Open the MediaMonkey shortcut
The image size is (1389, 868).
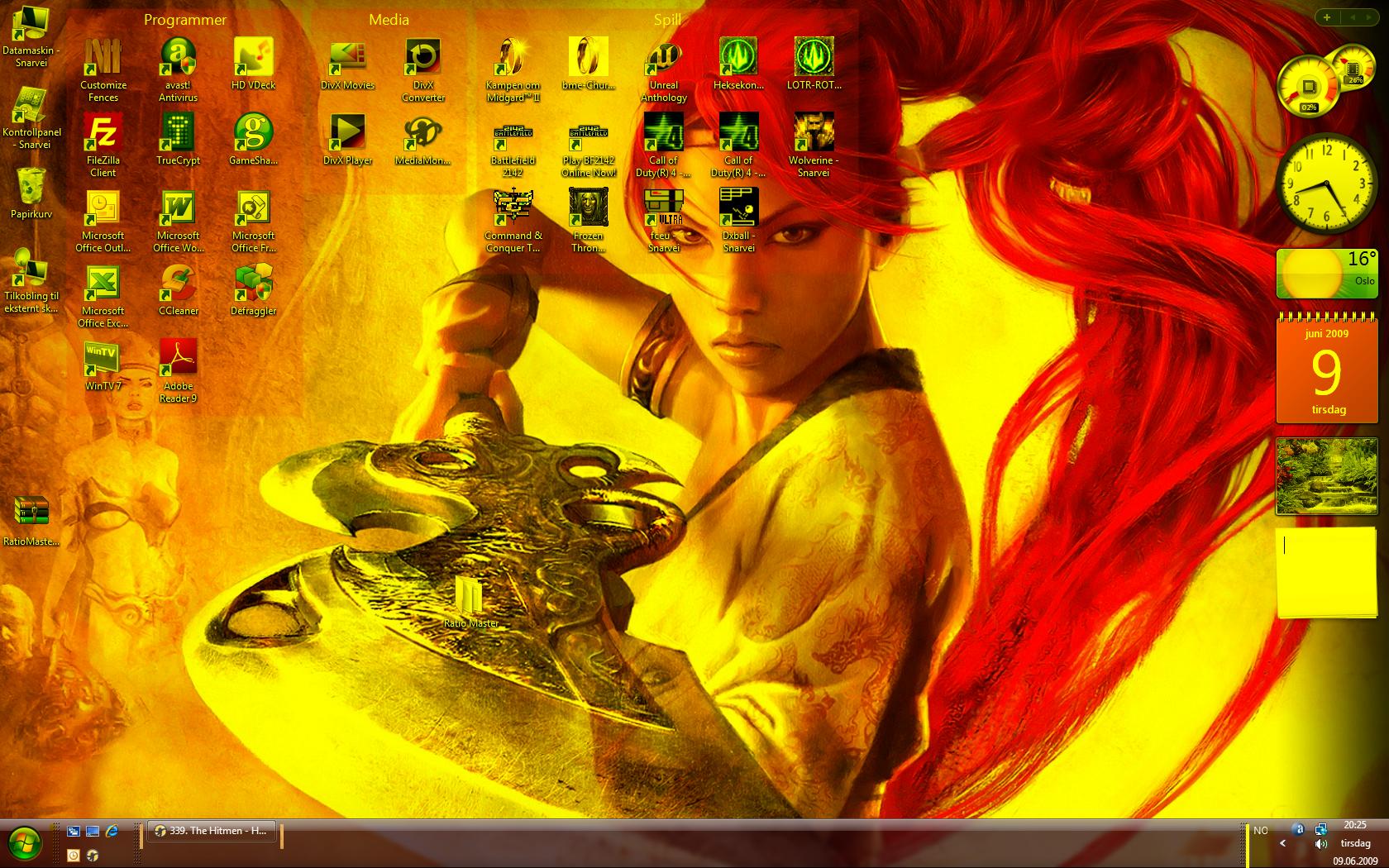click(x=422, y=140)
